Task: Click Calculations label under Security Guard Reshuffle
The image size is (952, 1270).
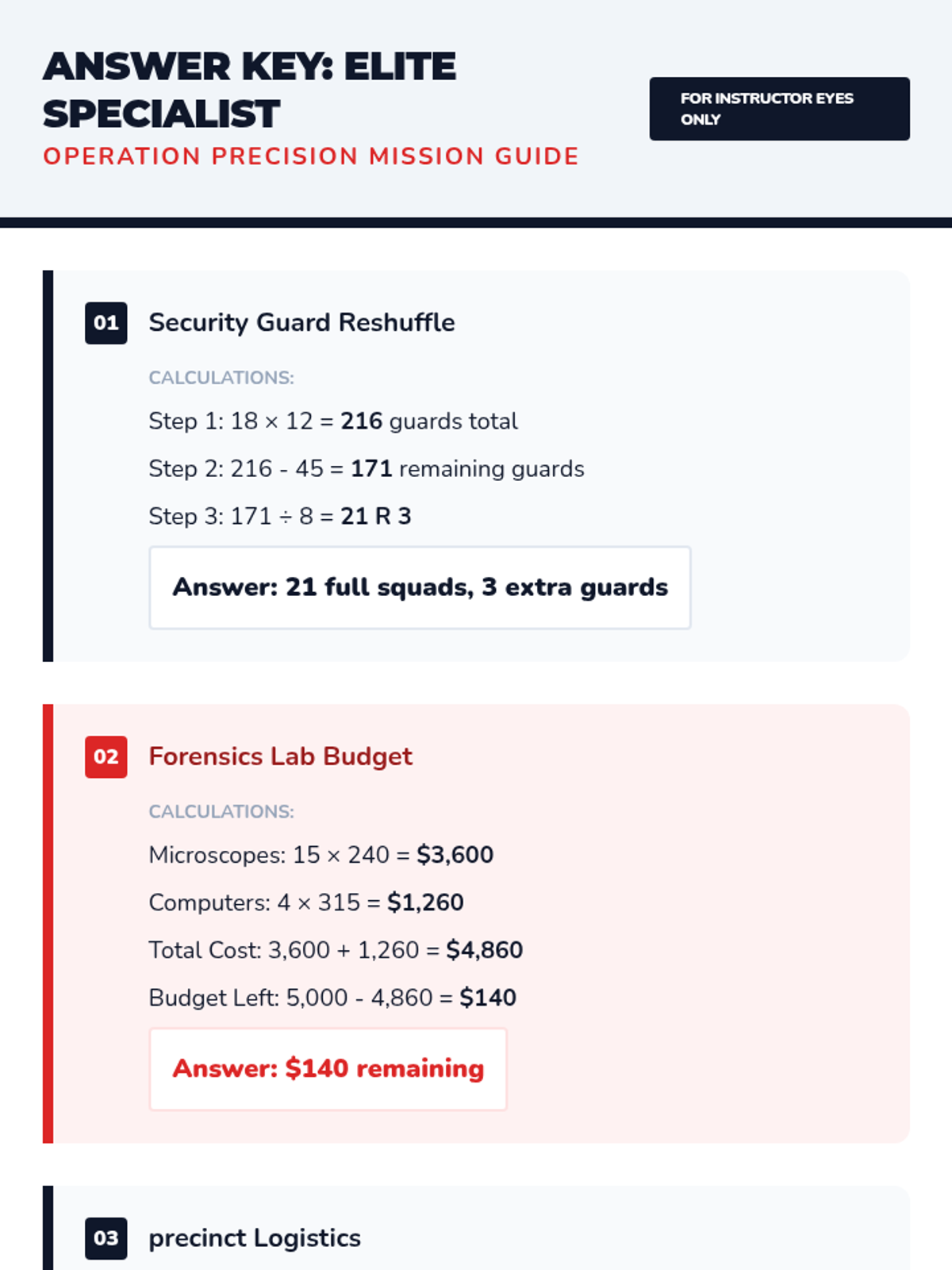Action: (221, 378)
